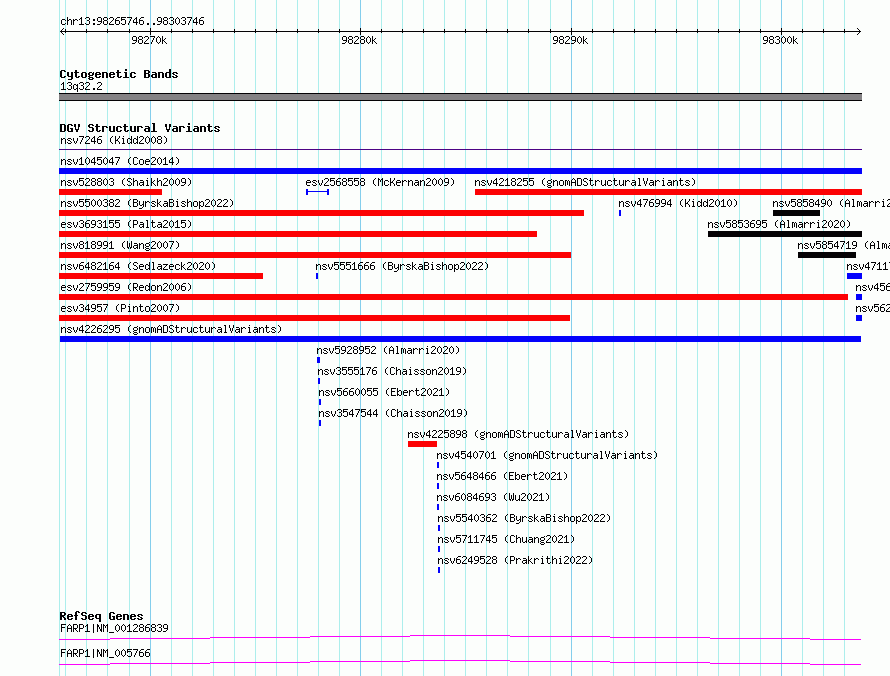Viewport: 890px width, 676px height.
Task: Click the 13q32.2 band label
Action: [x=81, y=86]
